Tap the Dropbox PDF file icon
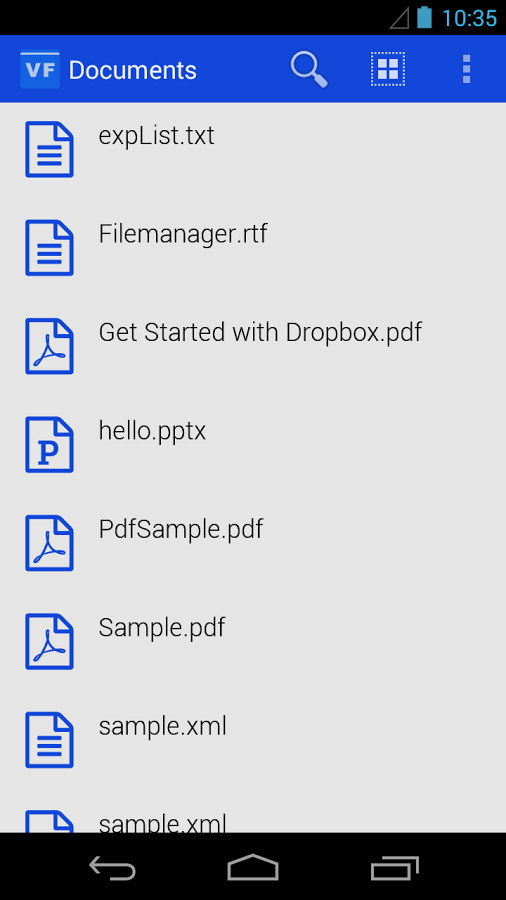Viewport: 506px width, 900px height. point(49,346)
